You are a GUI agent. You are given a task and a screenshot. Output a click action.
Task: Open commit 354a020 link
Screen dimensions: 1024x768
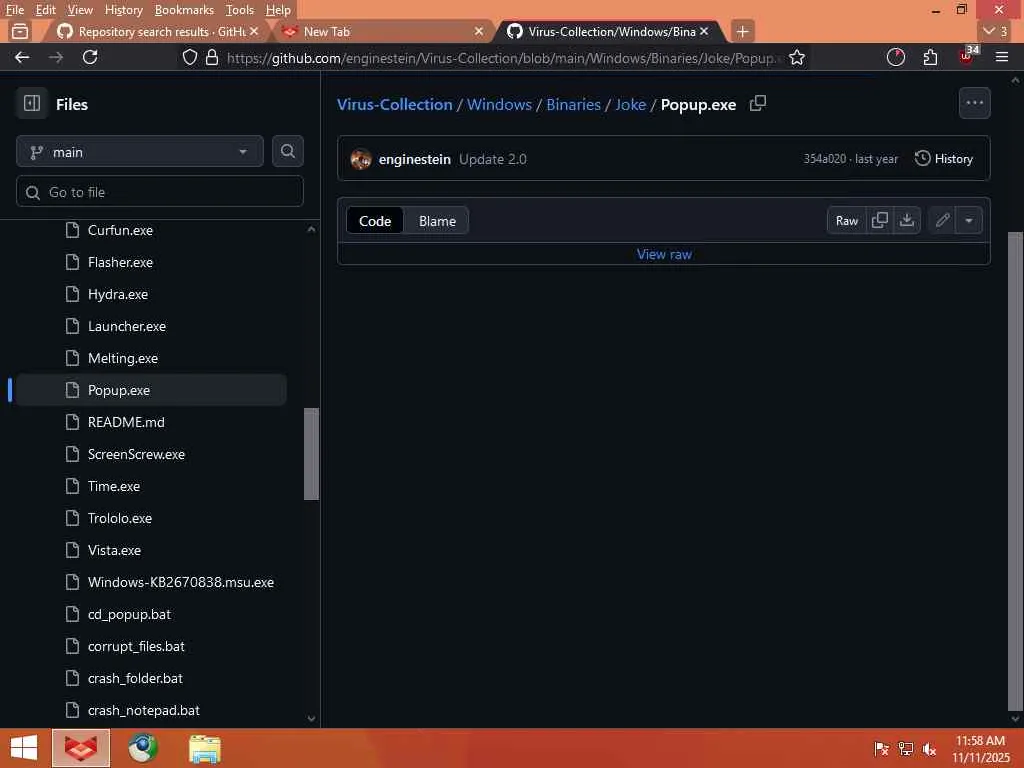click(824, 159)
